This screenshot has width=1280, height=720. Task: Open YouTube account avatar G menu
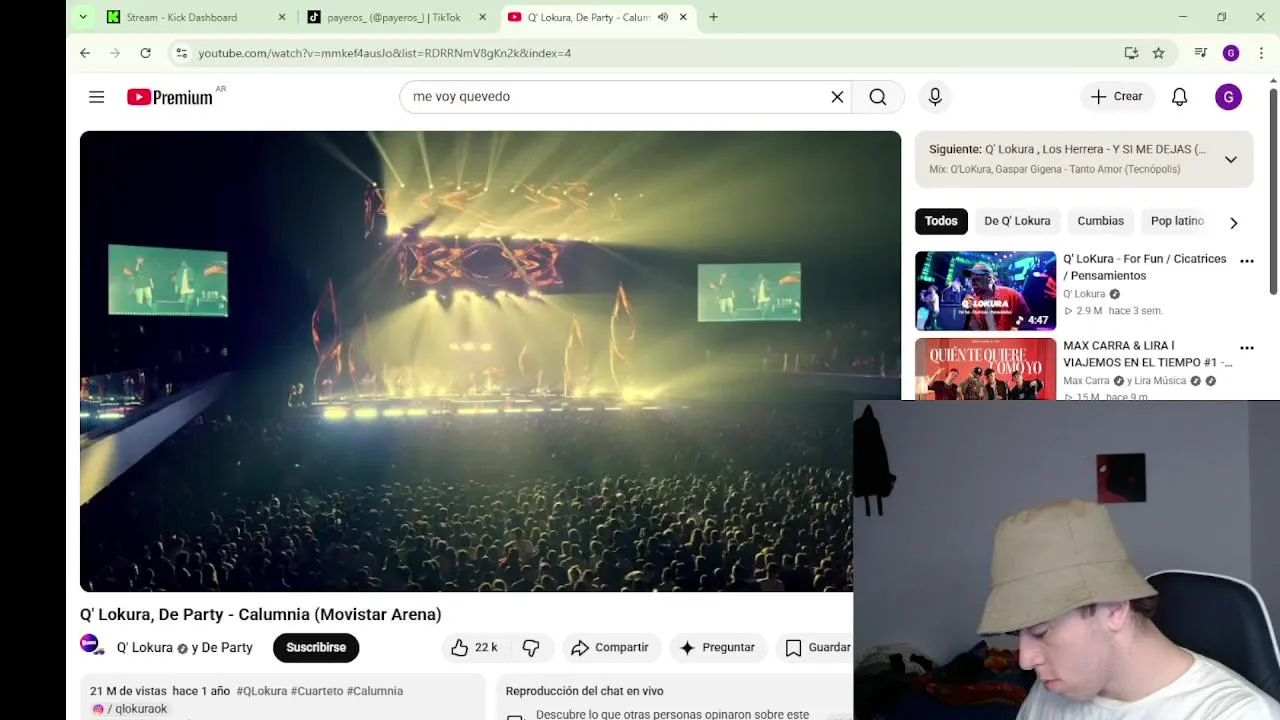click(1228, 97)
